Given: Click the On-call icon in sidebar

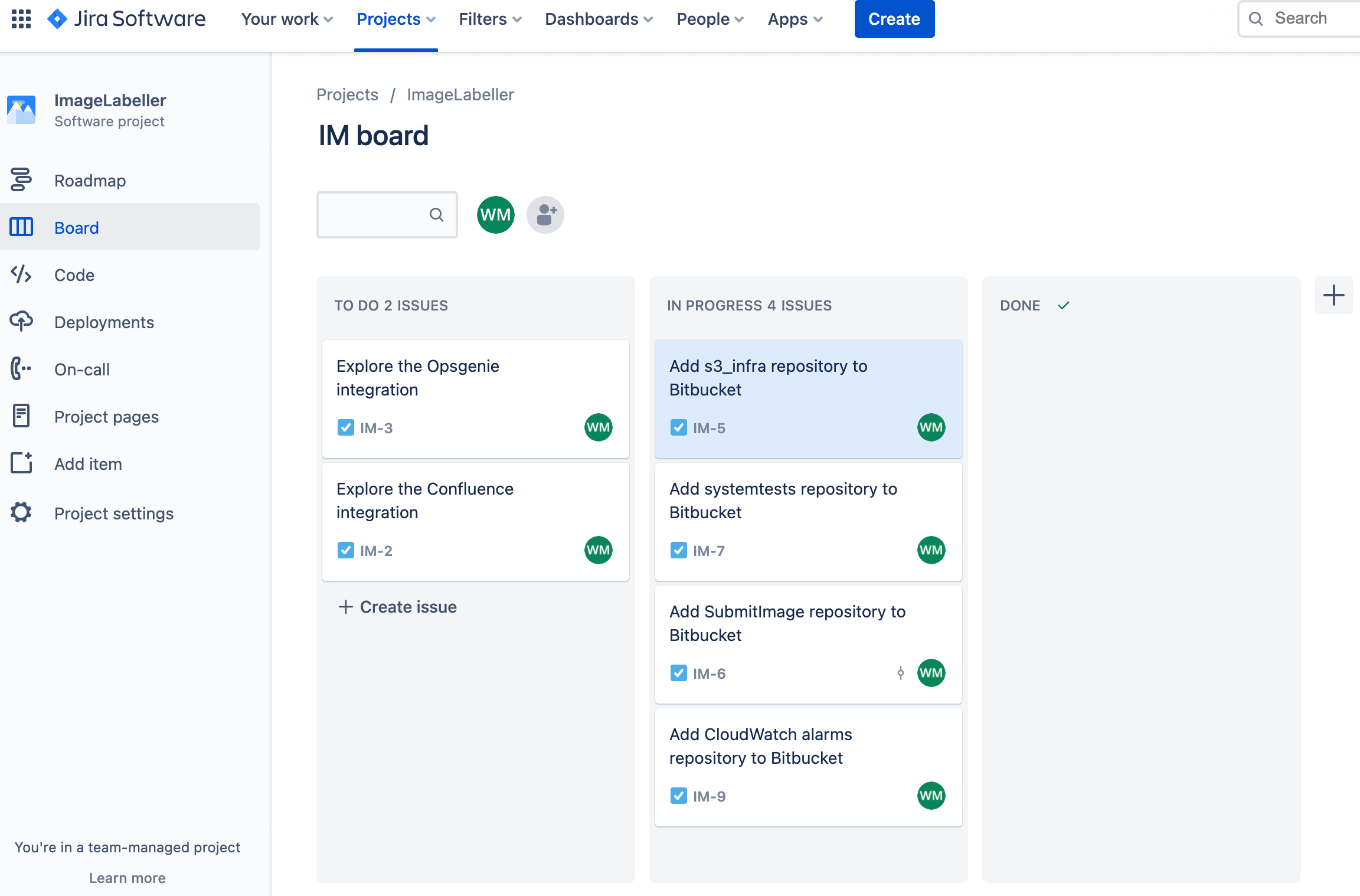Looking at the screenshot, I should (x=22, y=369).
